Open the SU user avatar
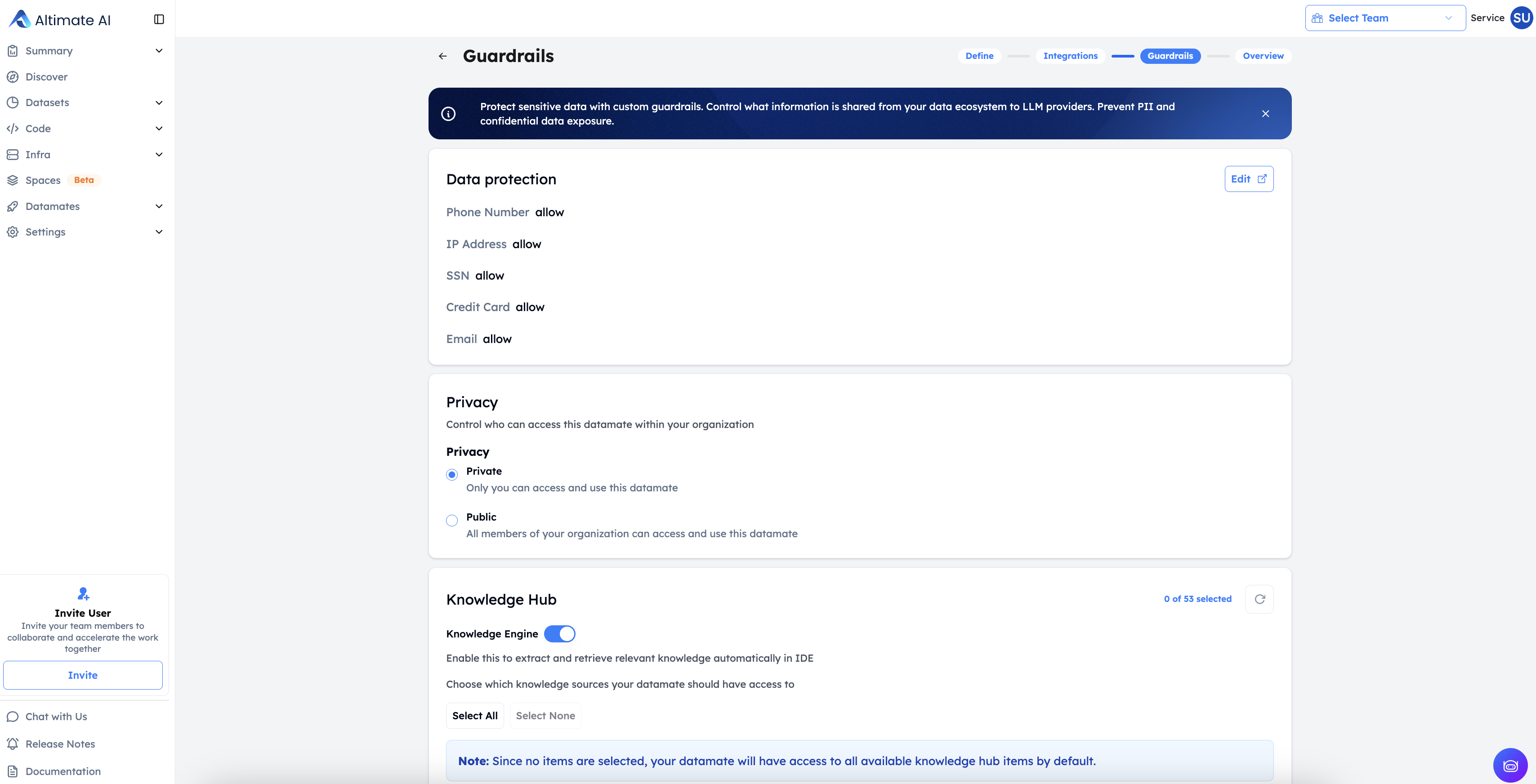The height and width of the screenshot is (784, 1536). pyautogui.click(x=1522, y=18)
